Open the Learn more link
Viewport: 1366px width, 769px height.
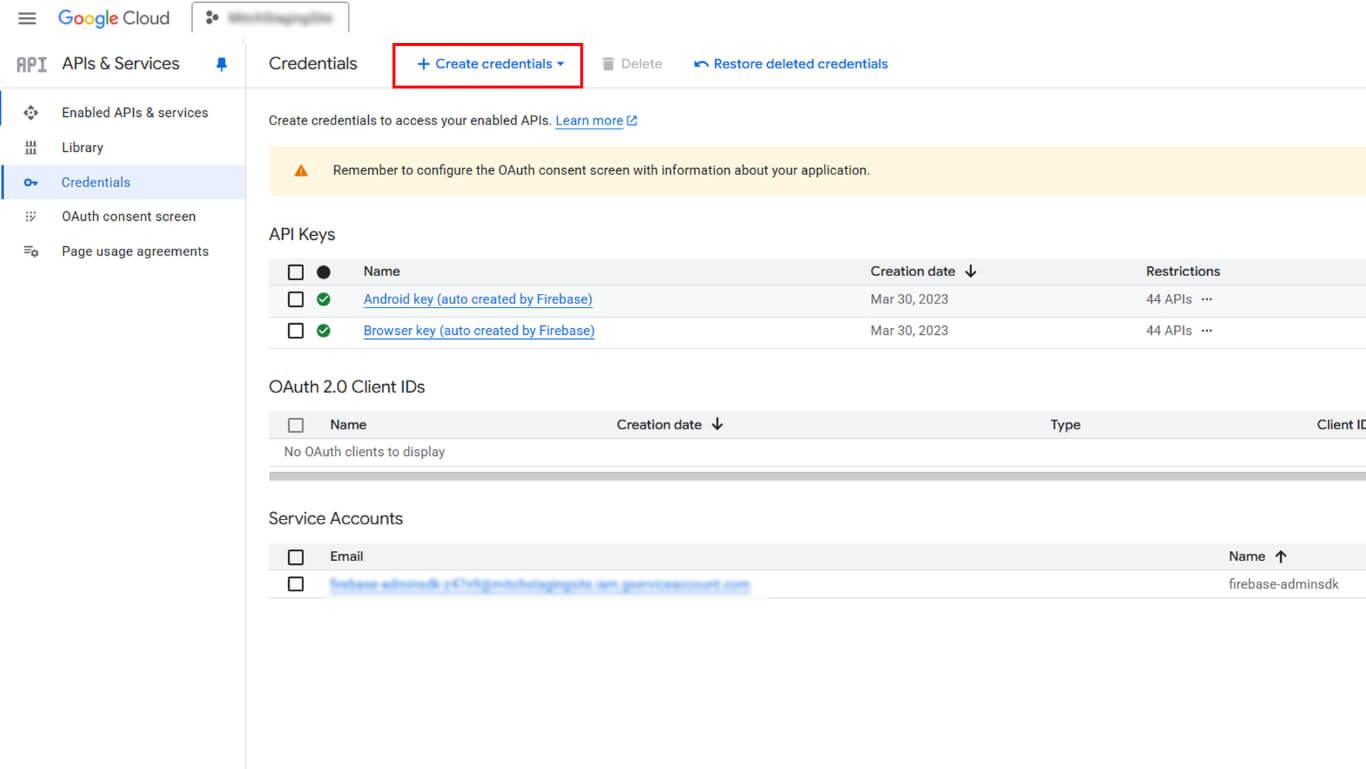coord(589,121)
